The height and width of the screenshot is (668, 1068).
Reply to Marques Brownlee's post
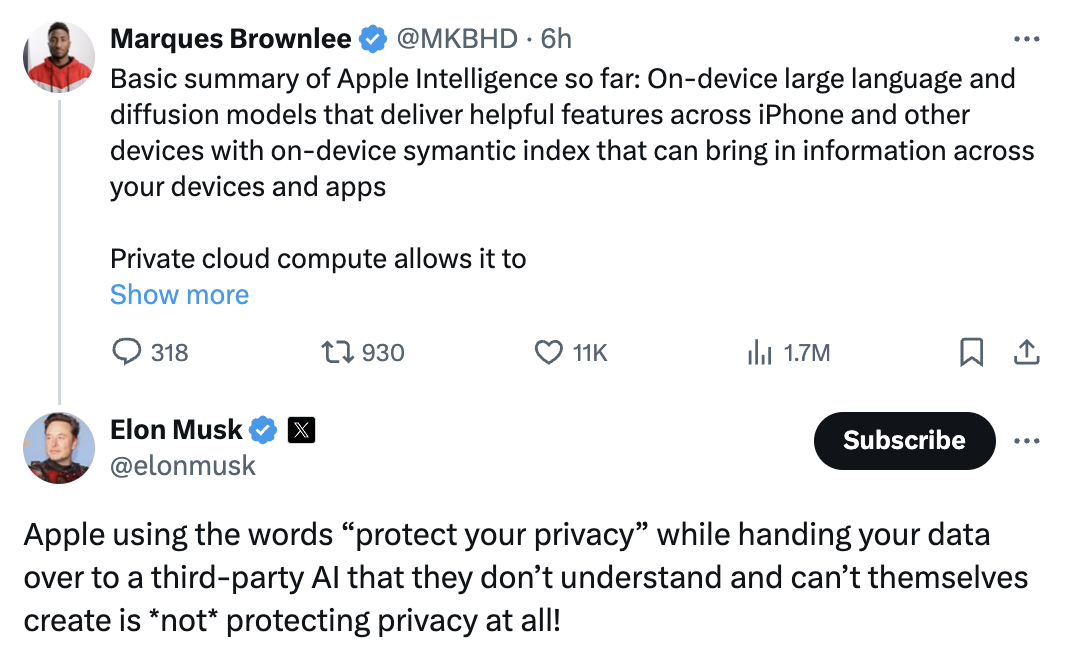[126, 352]
